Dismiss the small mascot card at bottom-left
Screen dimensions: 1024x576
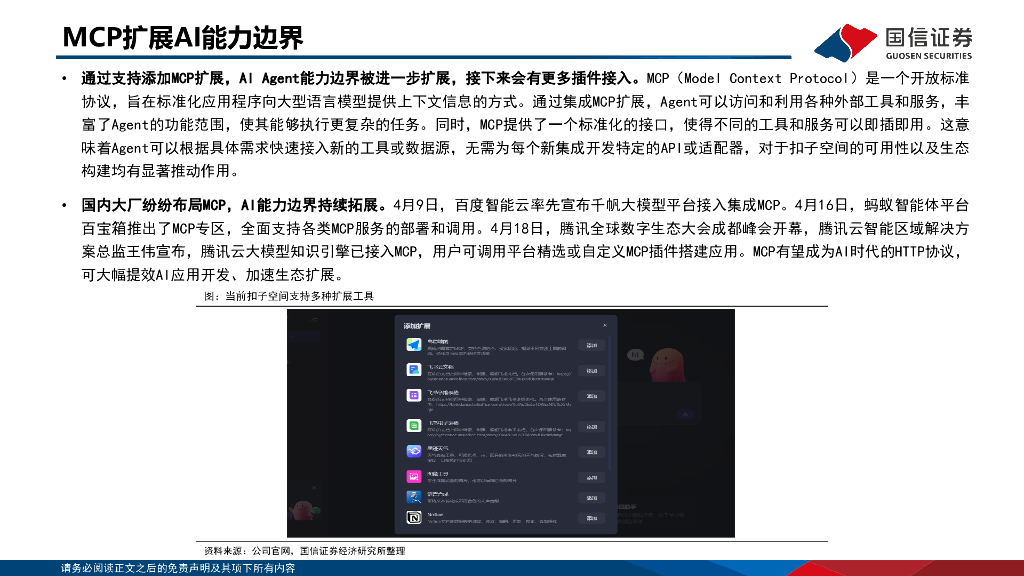(313, 488)
